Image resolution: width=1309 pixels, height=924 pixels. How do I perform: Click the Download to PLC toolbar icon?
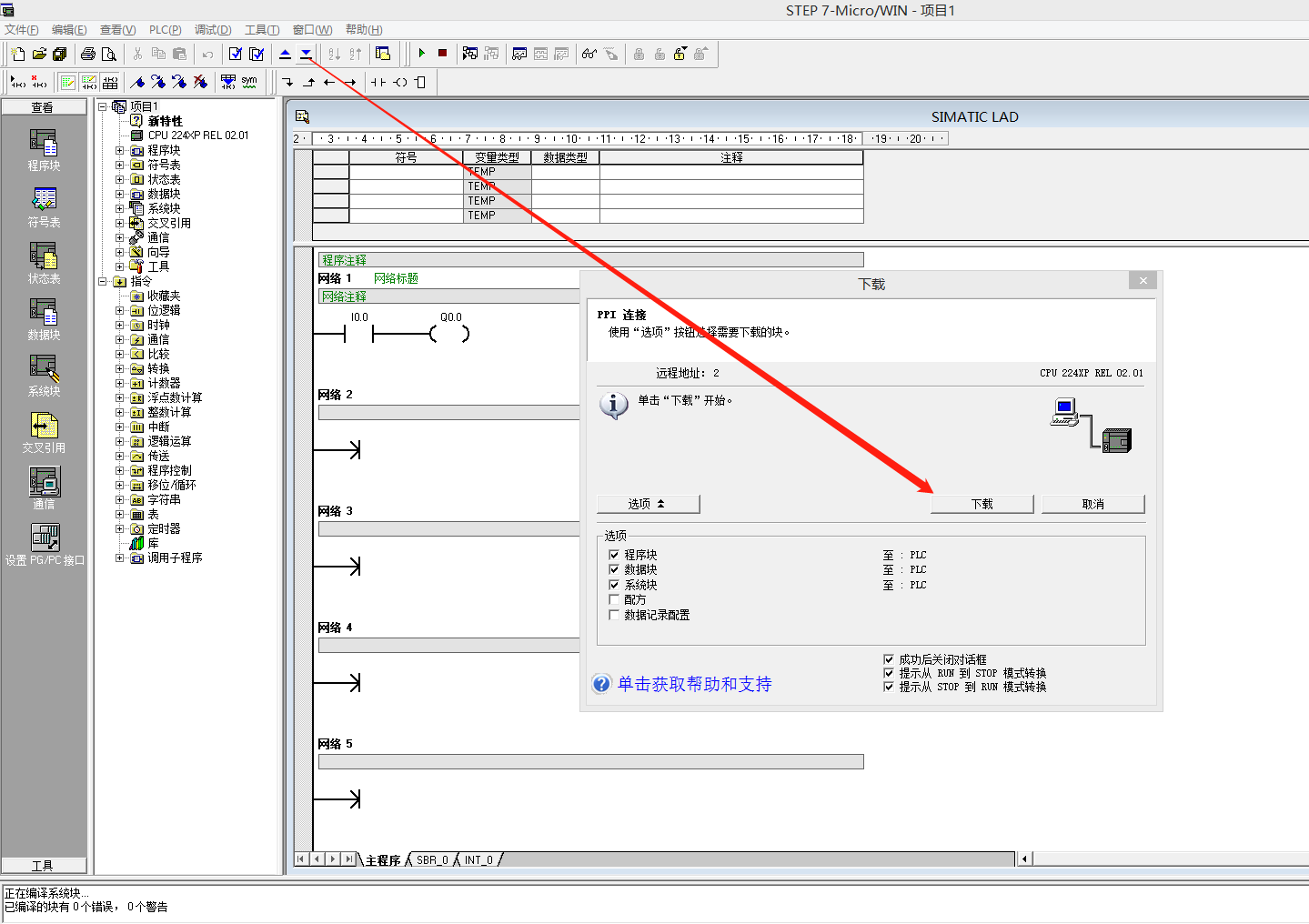(306, 55)
